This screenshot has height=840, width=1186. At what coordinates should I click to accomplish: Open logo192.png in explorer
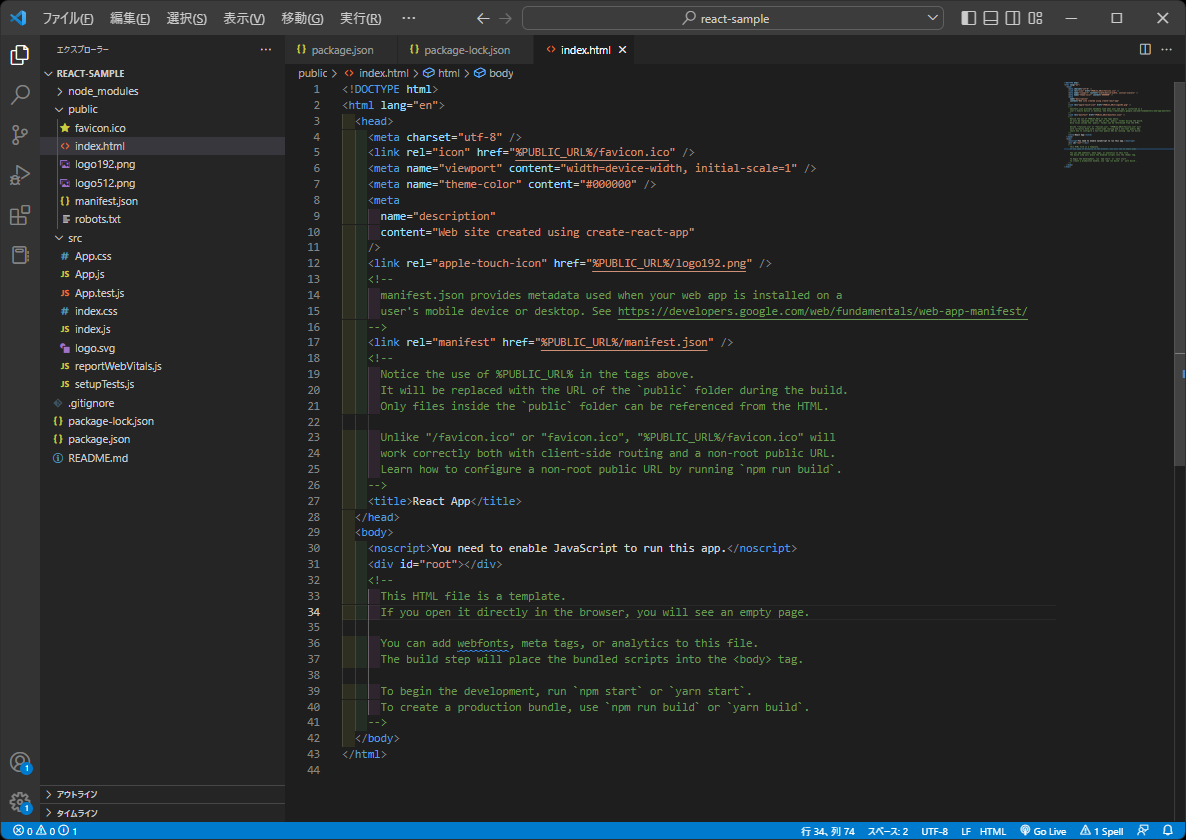163,164
